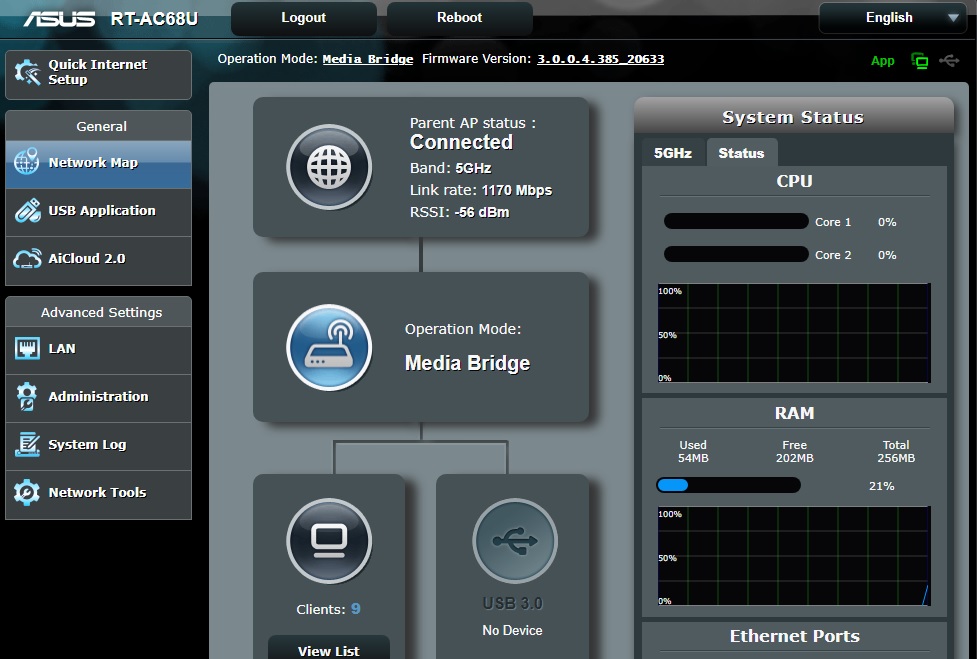The height and width of the screenshot is (659, 977).
Task: Click the Clients computer icon
Action: click(329, 540)
